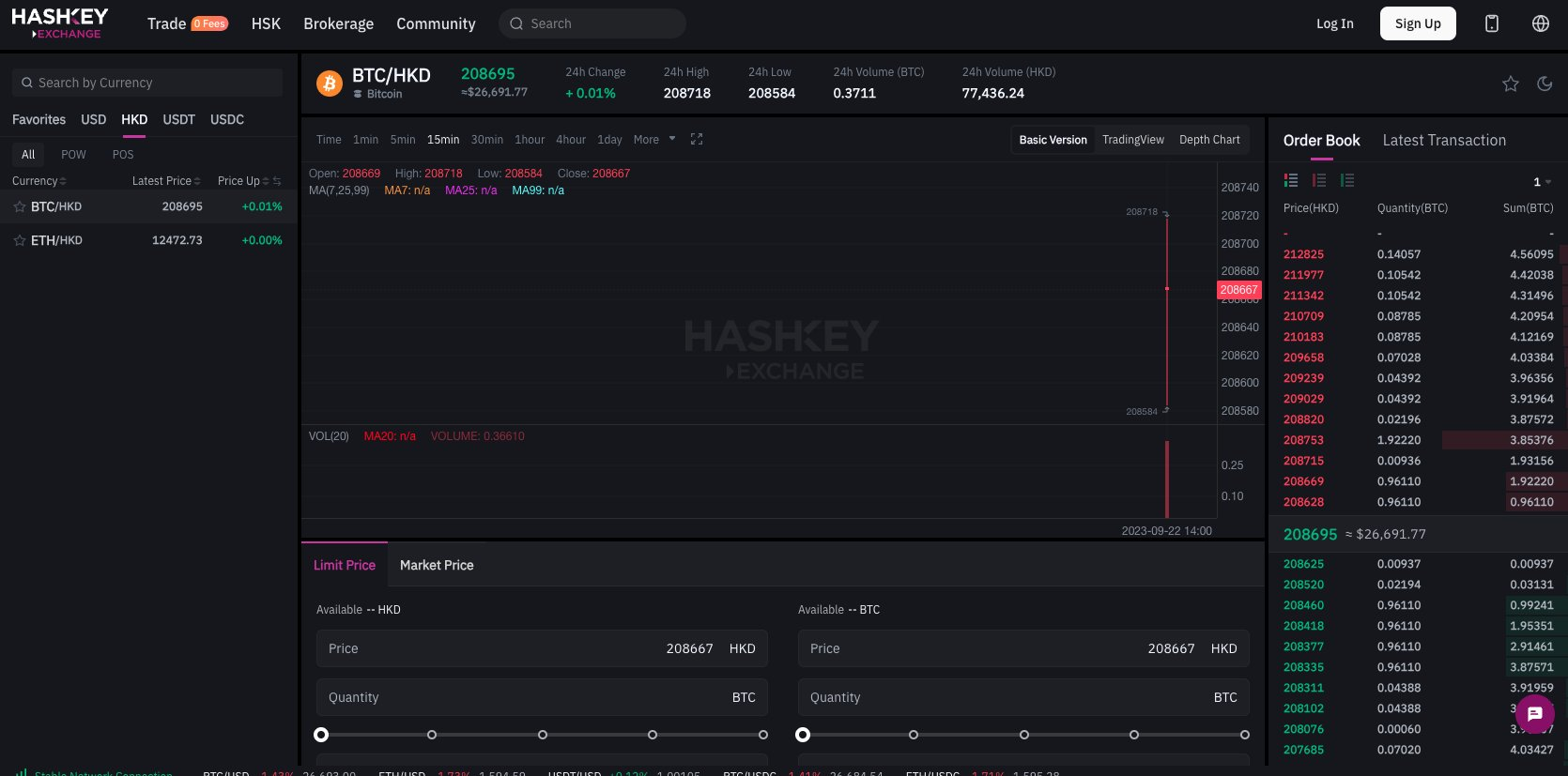Focus the buy Price input field
This screenshot has height=776, width=1568.
tap(542, 648)
